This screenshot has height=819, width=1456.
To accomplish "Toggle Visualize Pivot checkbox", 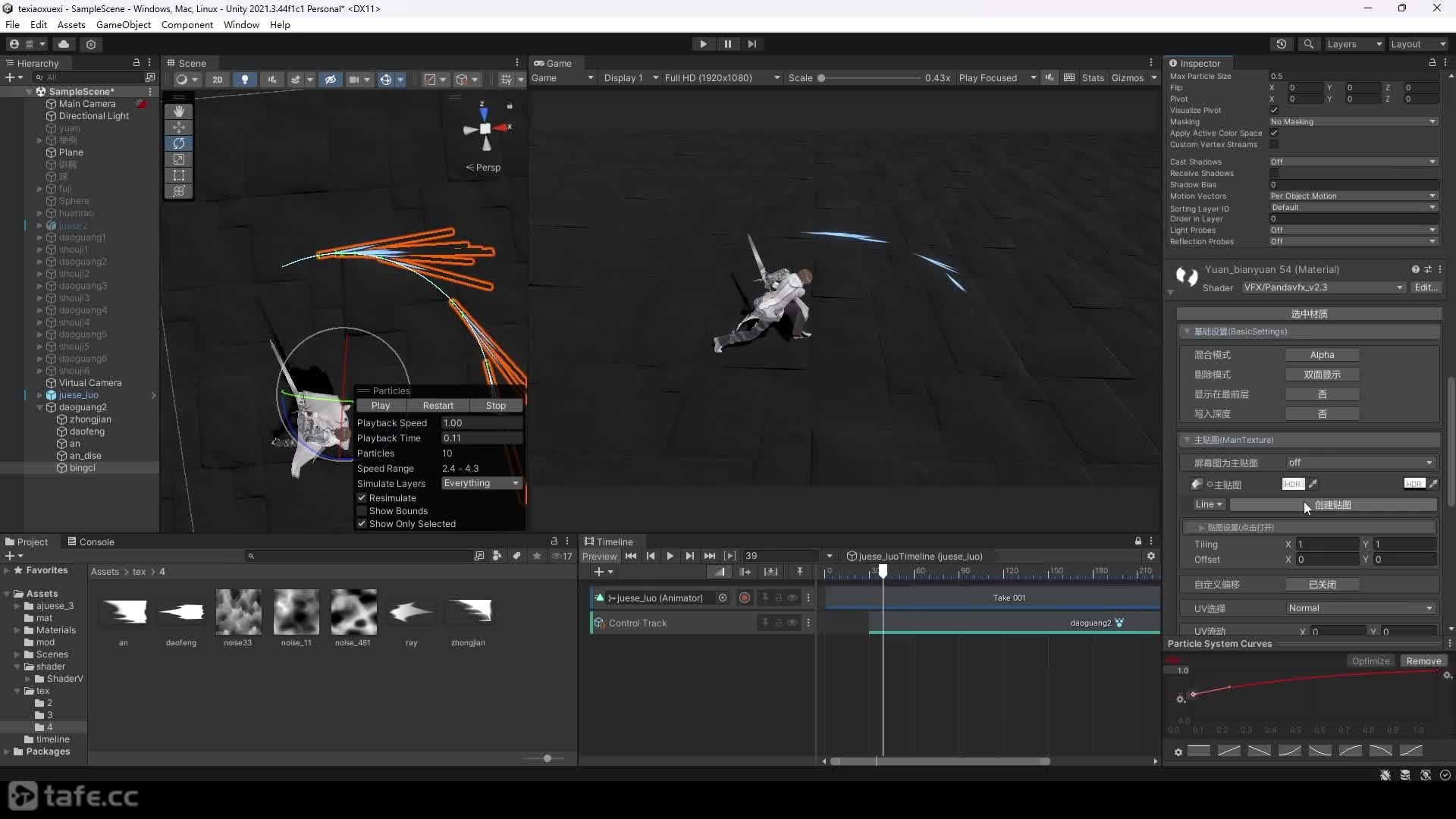I will click(x=1274, y=110).
